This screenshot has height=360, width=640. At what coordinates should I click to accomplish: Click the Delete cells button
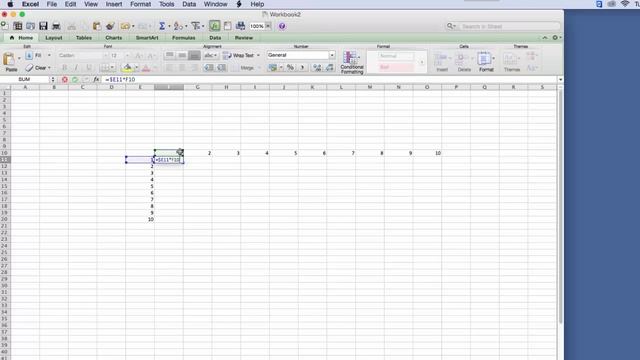464,62
